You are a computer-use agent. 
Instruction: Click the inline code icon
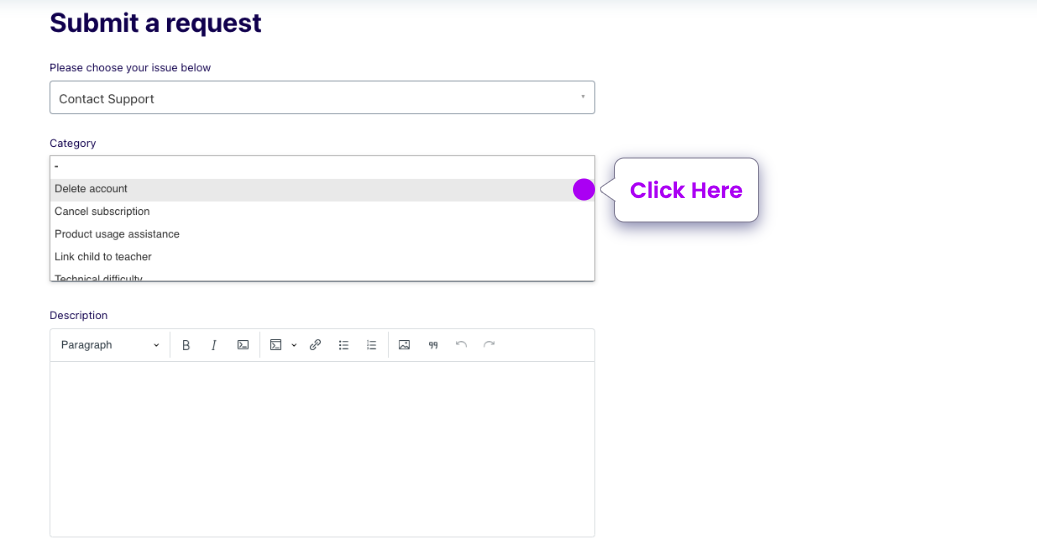click(x=243, y=345)
